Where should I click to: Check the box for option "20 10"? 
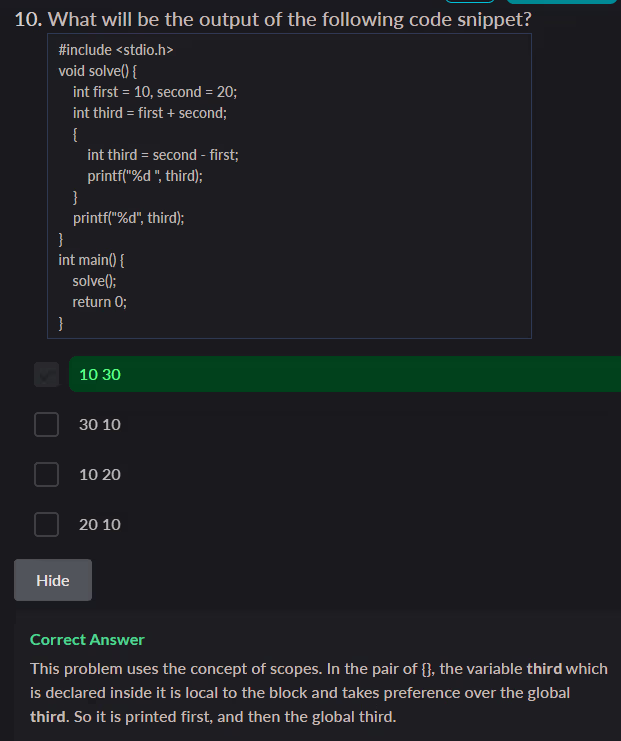click(x=47, y=524)
